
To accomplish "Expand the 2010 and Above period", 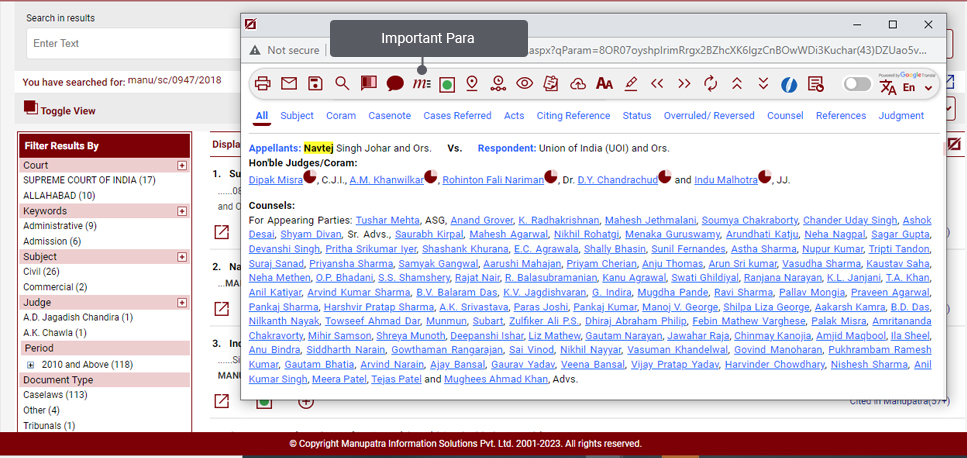I will click(x=31, y=365).
